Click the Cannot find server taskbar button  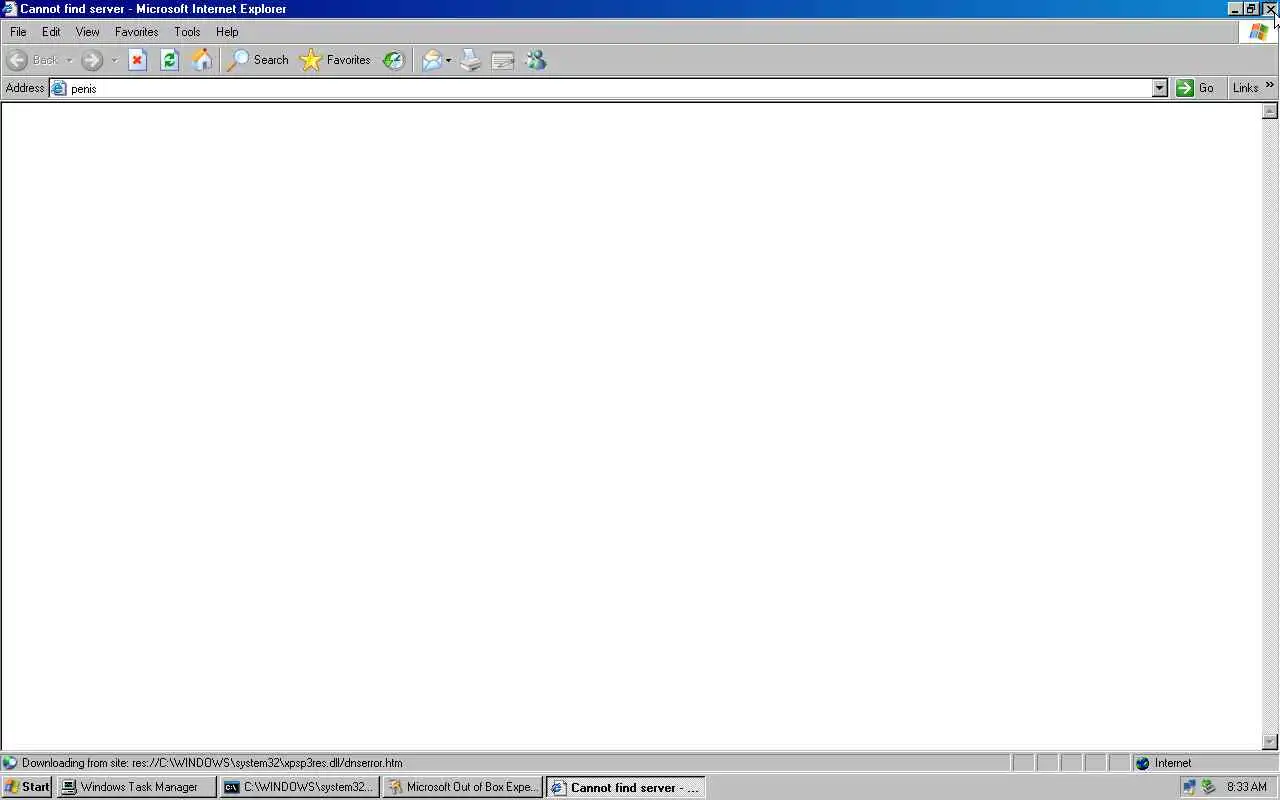[626, 787]
